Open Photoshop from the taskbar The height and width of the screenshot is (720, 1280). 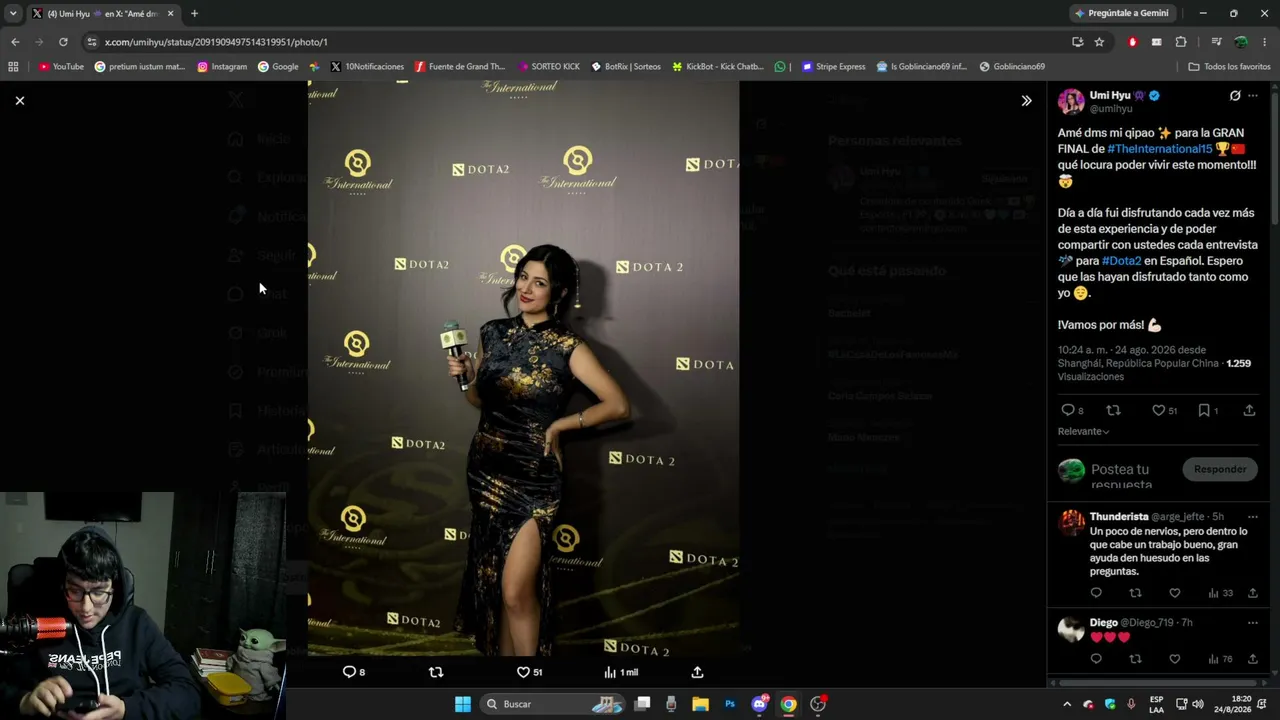coord(730,704)
